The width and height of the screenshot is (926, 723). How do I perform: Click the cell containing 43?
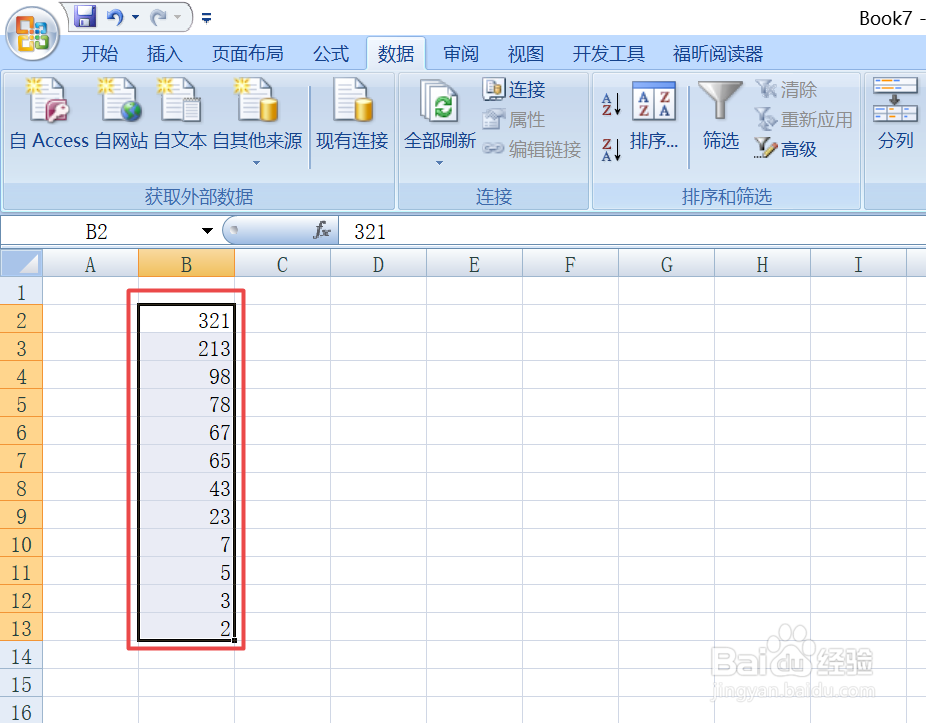tap(187, 488)
